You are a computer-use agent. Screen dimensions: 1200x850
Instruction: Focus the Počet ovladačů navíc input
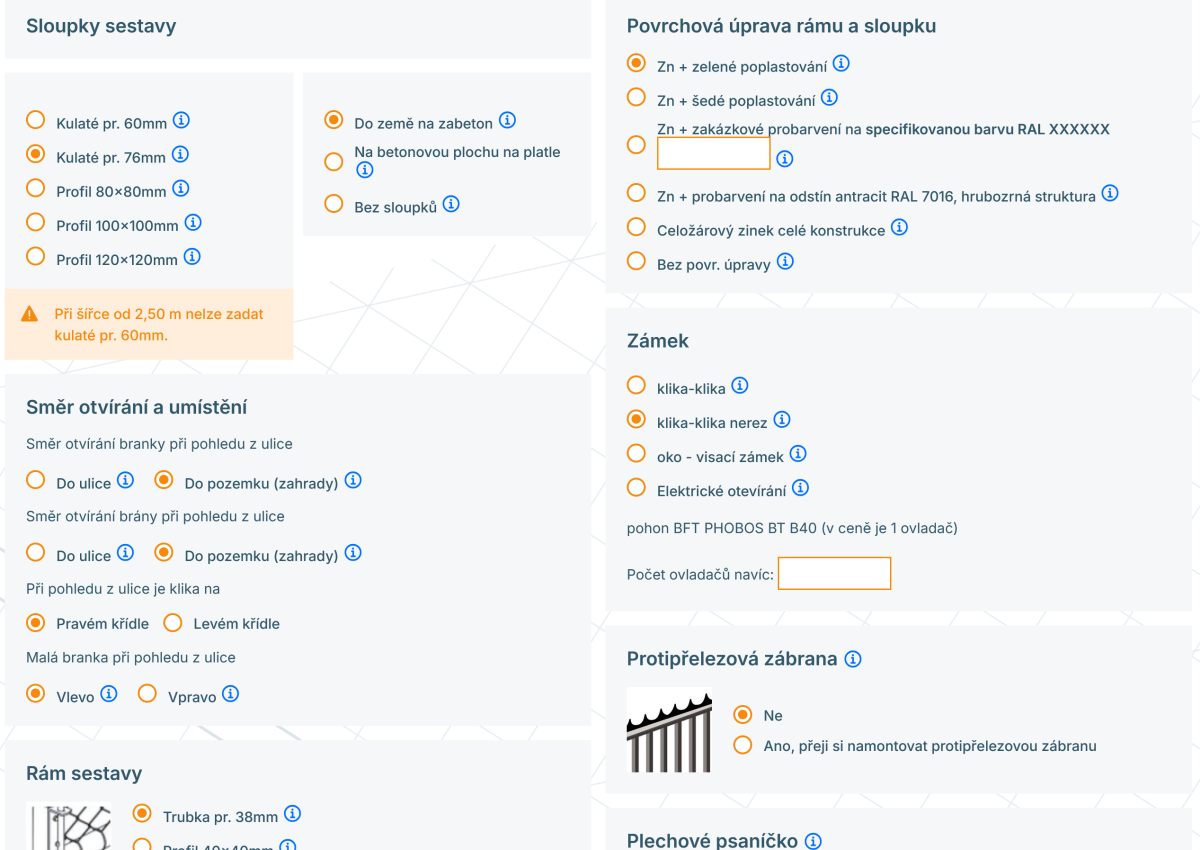pos(834,573)
